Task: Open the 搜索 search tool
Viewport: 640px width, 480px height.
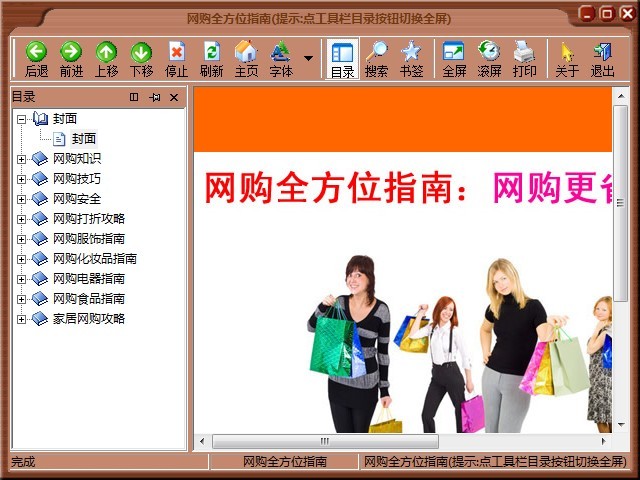Action: [x=376, y=59]
